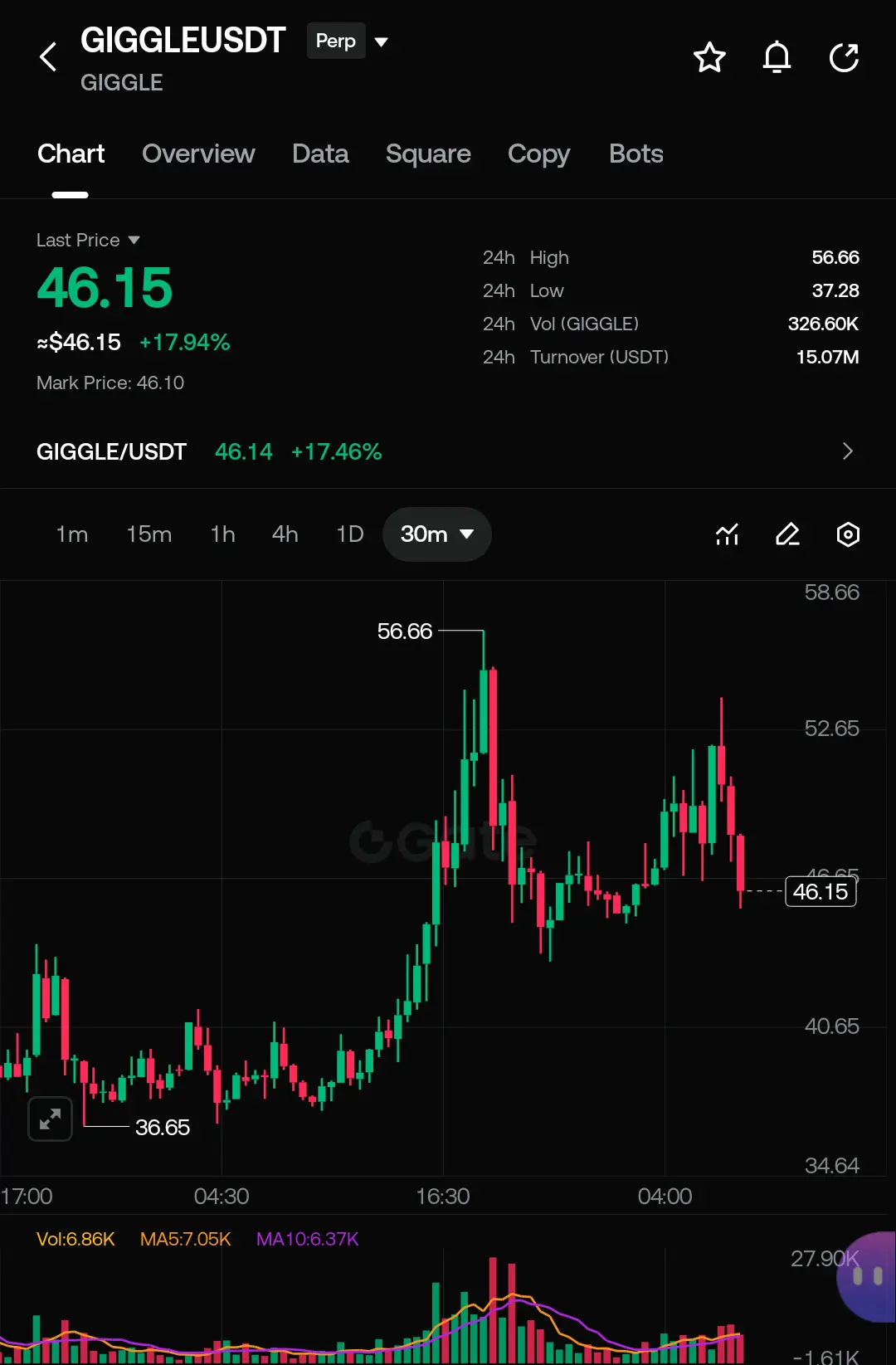The image size is (896, 1365).
Task: Tap the 46.15 current price tag on chart
Action: point(821,891)
